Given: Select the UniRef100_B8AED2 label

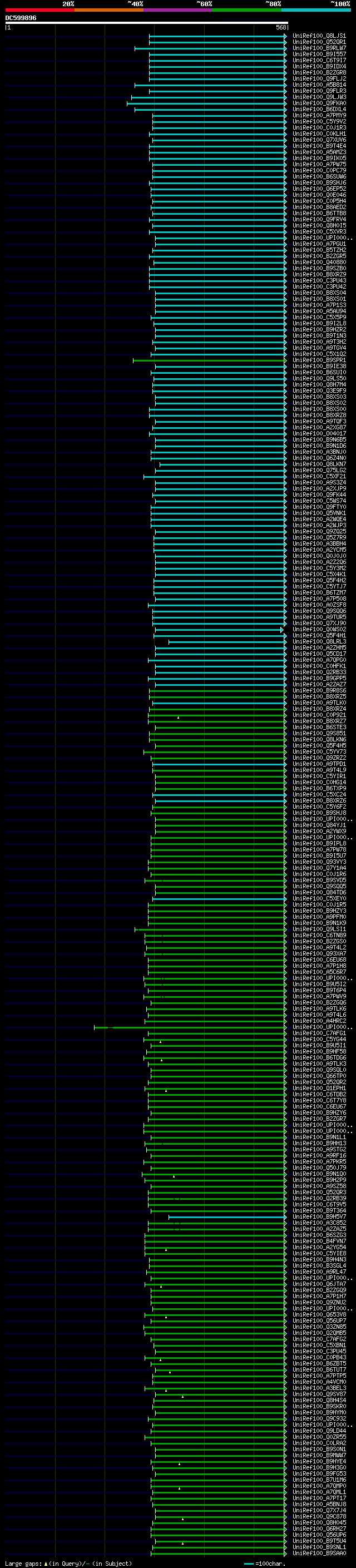Looking at the screenshot, I should click(x=319, y=207).
